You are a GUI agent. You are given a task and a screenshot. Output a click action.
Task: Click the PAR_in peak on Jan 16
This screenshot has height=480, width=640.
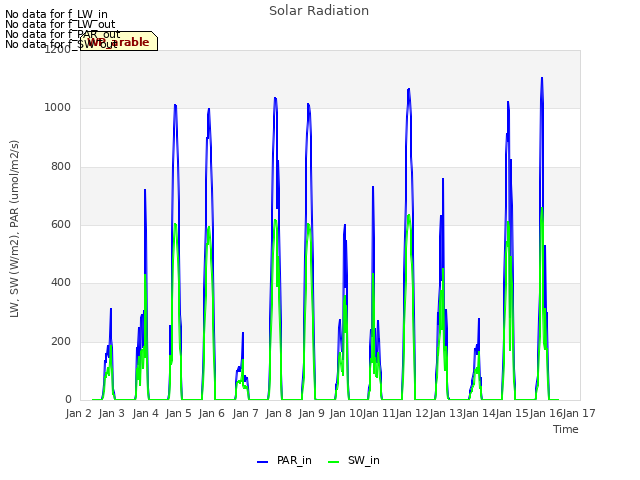542,78
